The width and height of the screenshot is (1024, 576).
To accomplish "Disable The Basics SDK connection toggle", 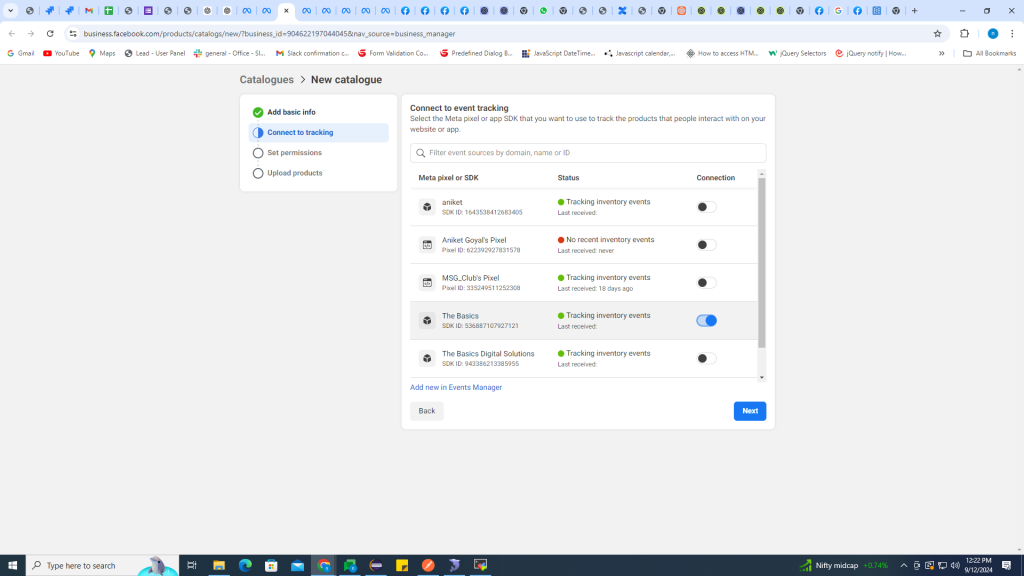I will (x=706, y=321).
